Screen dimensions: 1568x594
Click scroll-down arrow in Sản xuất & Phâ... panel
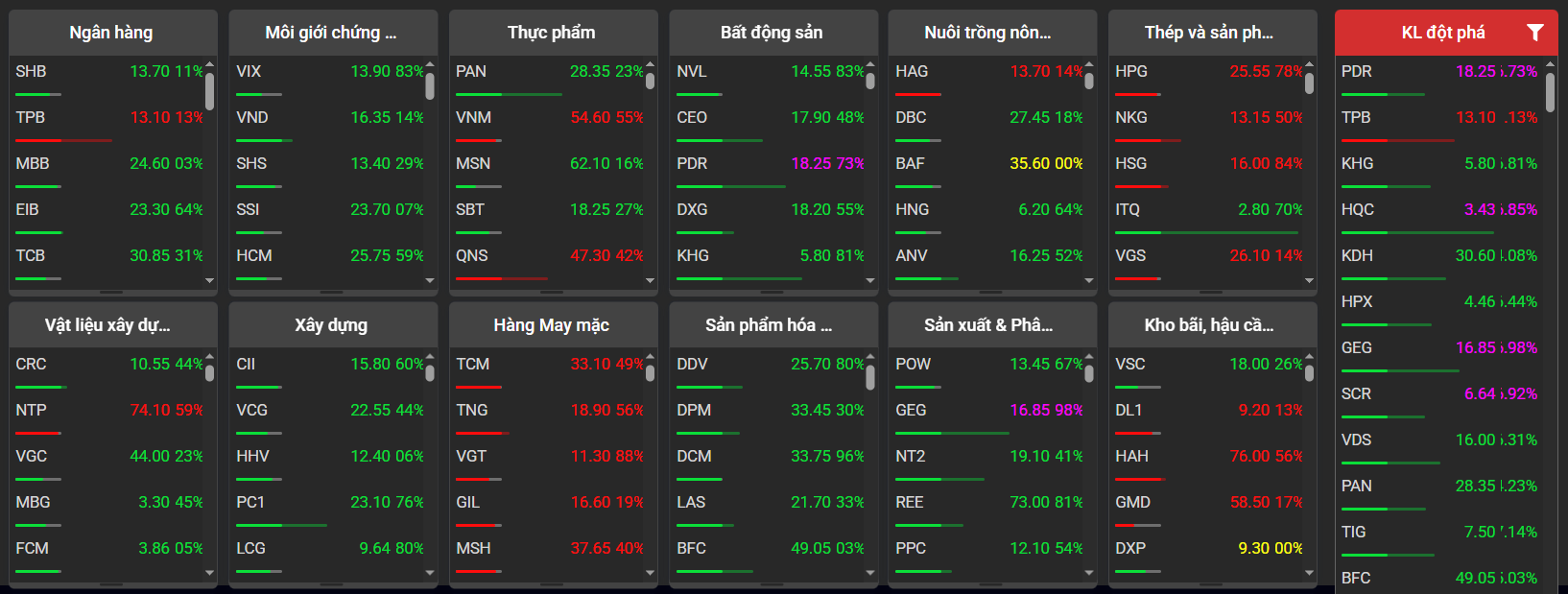click(1089, 573)
